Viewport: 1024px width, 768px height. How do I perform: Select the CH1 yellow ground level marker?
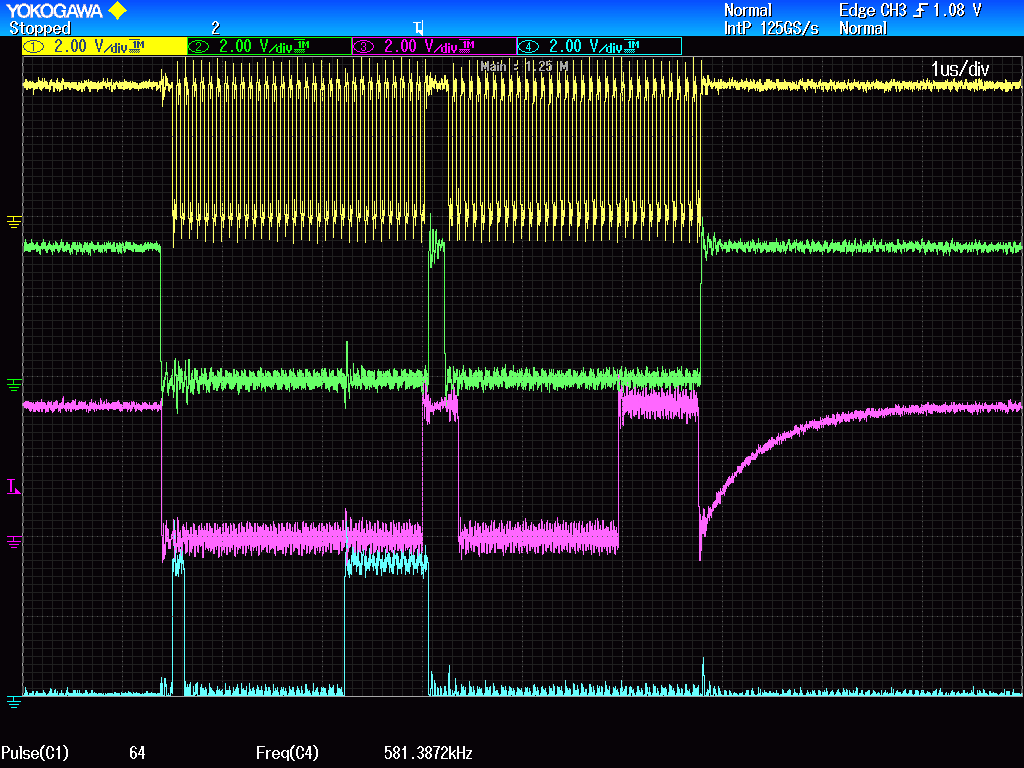(x=14, y=222)
